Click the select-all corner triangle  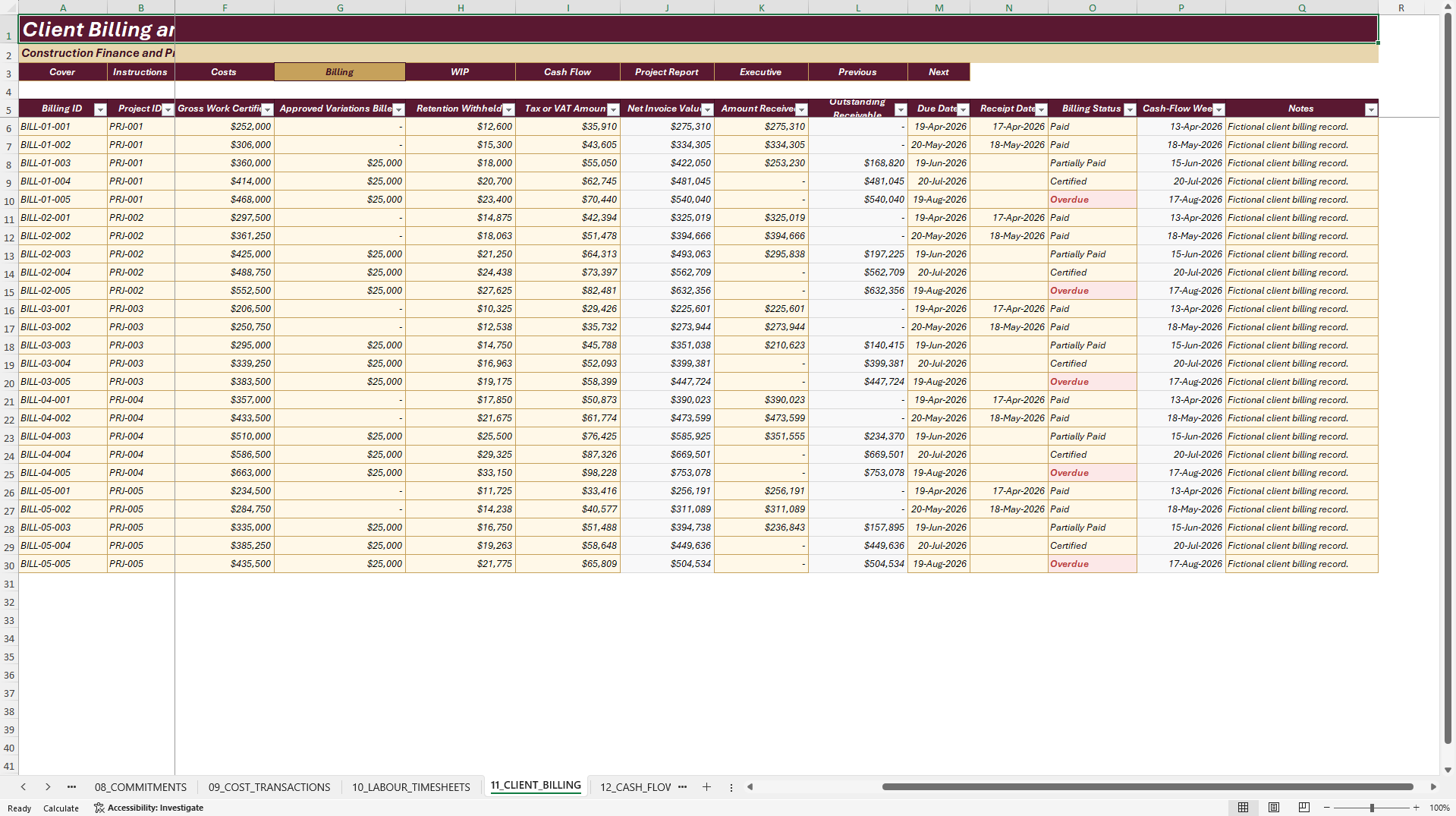[9, 8]
